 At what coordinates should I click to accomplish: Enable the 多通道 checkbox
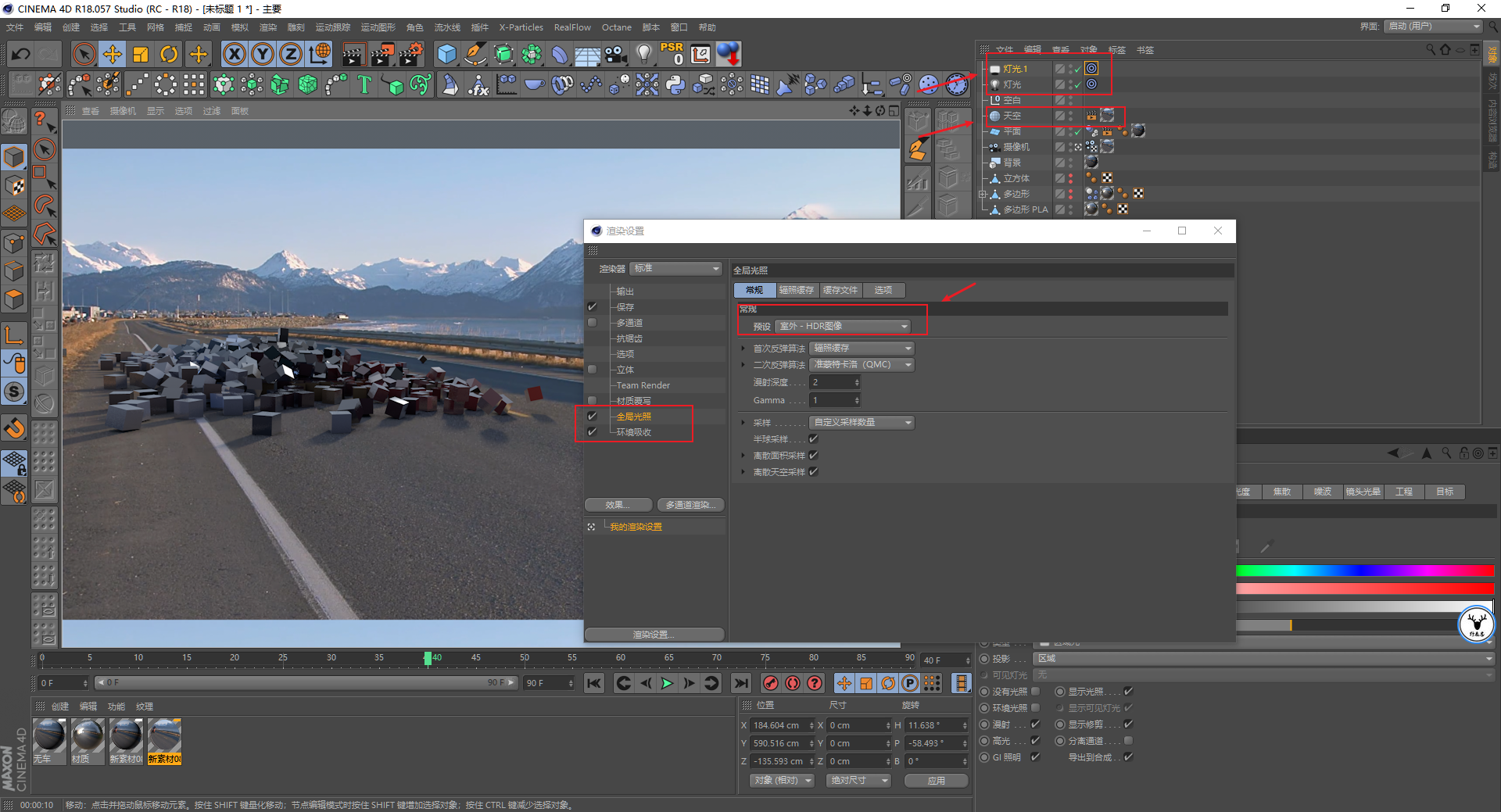coord(592,323)
